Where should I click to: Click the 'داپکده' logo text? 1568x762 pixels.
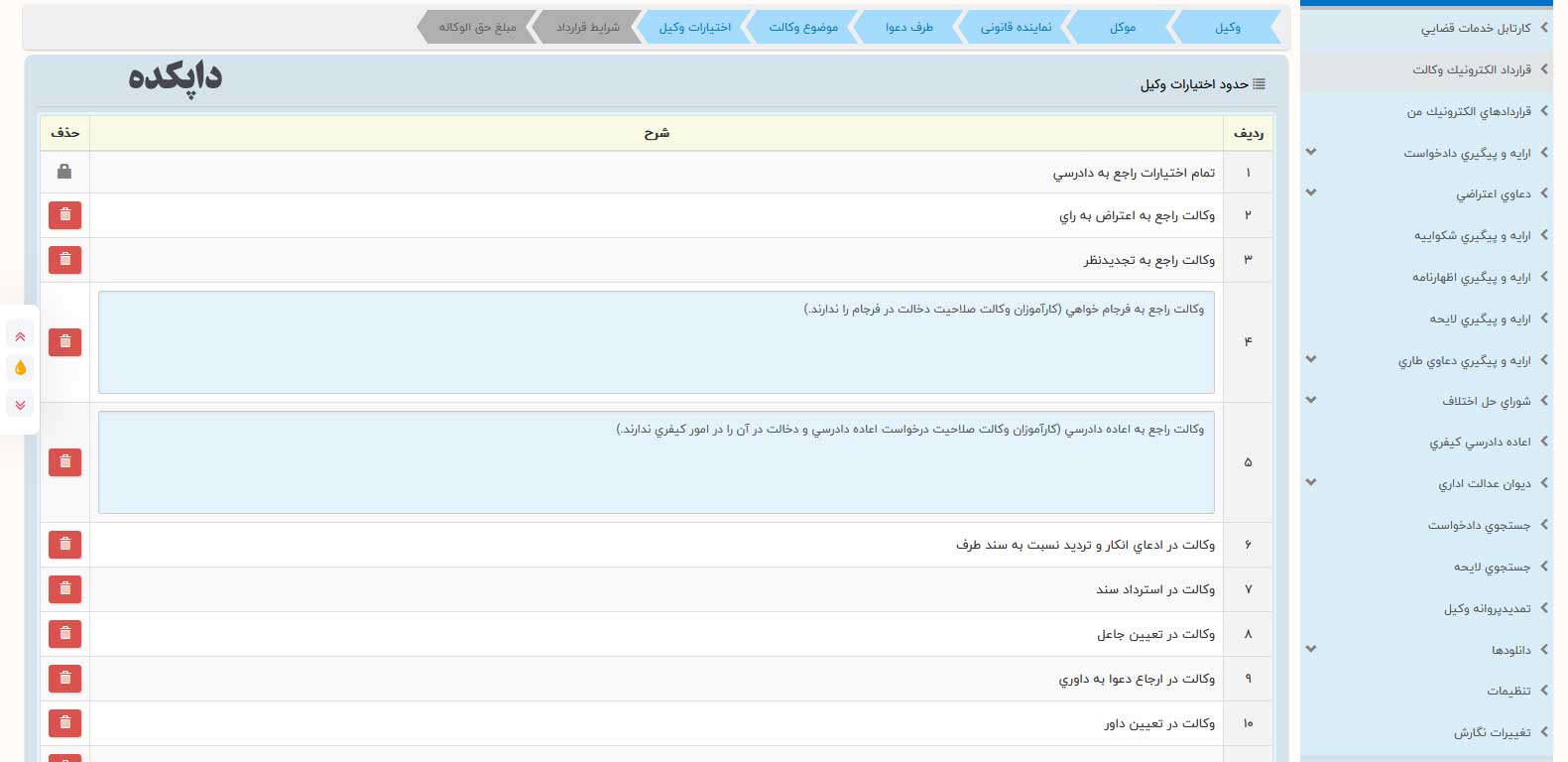[x=176, y=77]
